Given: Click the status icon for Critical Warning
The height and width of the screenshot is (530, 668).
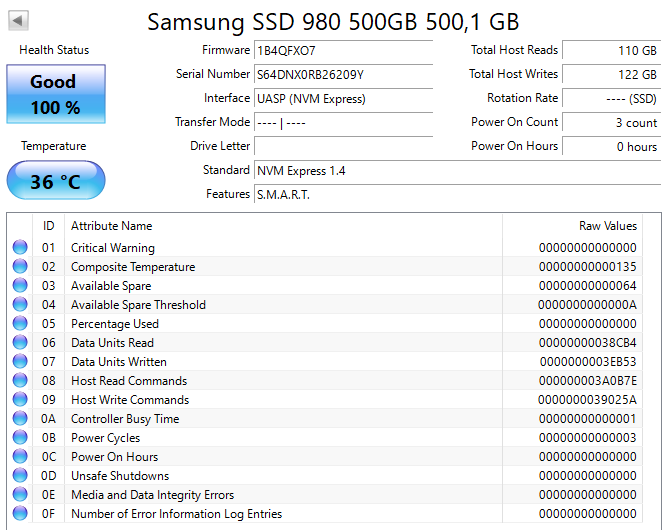Looking at the screenshot, I should [x=20, y=248].
